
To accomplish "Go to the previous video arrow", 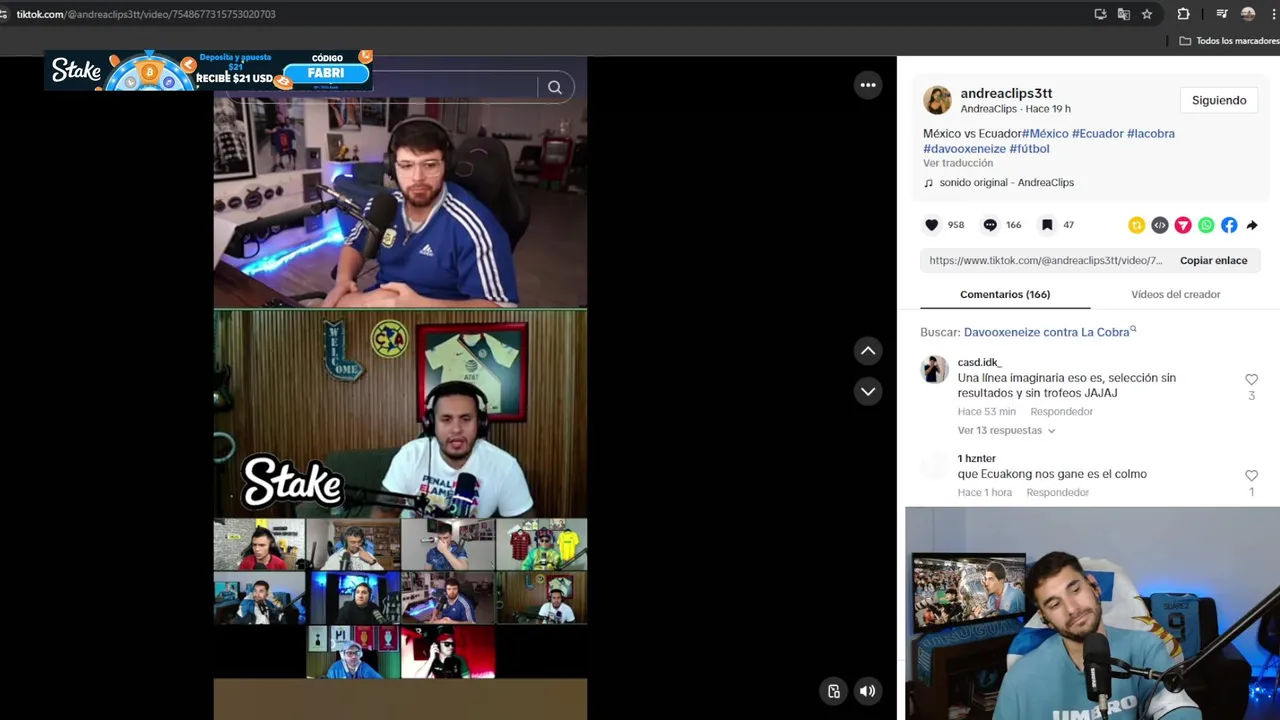I will (868, 351).
